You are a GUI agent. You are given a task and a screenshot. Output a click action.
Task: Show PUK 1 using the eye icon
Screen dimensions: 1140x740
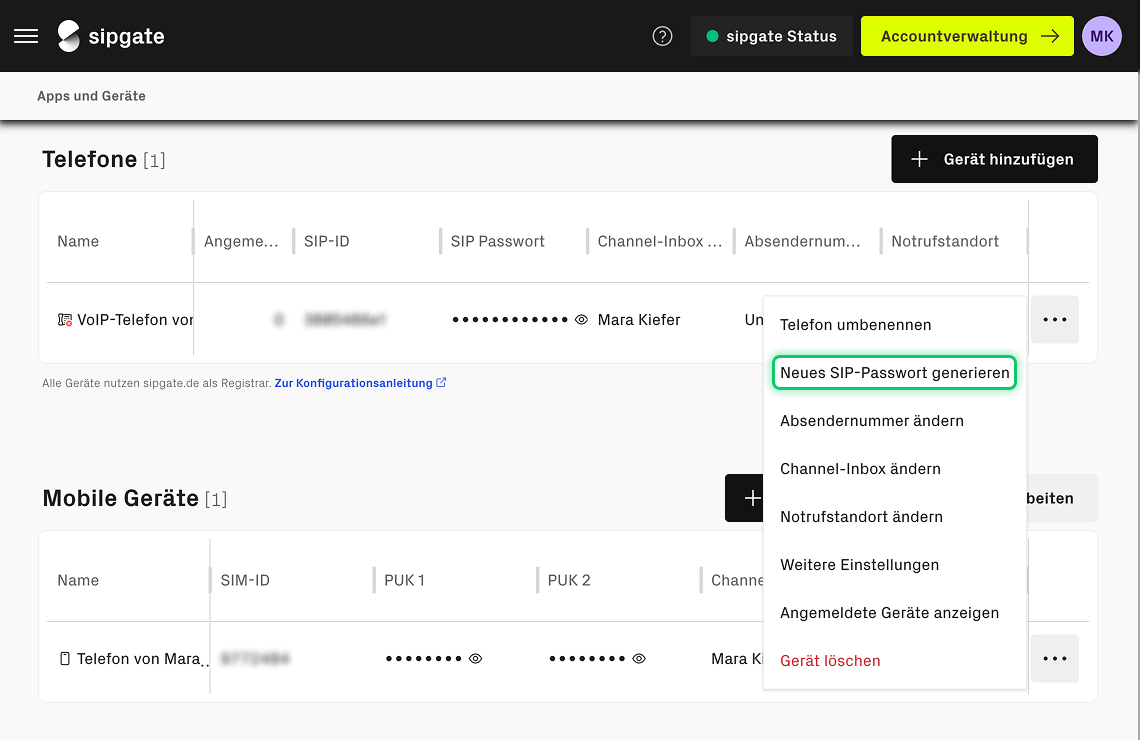476,659
